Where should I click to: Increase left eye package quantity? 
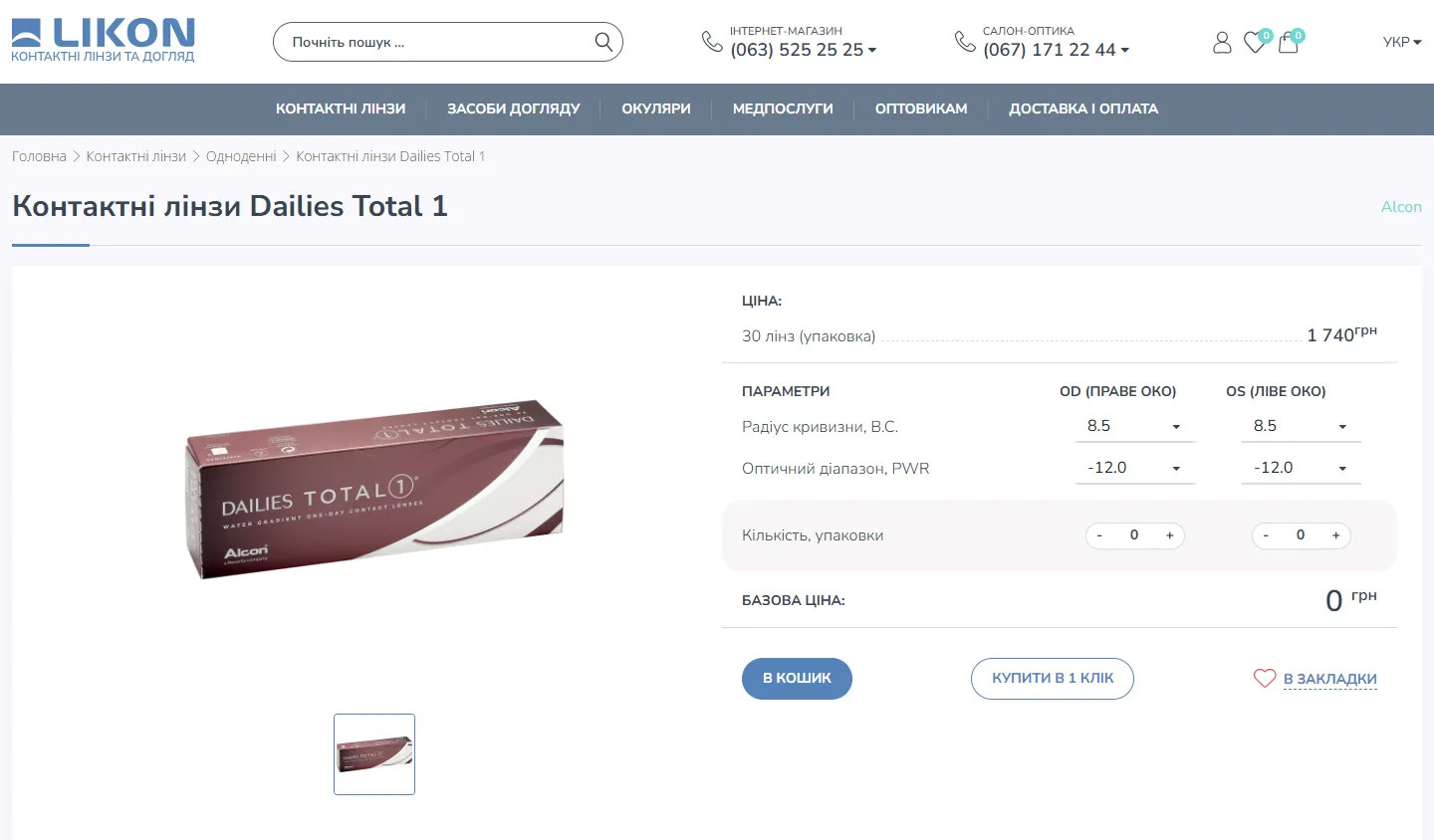(1336, 535)
